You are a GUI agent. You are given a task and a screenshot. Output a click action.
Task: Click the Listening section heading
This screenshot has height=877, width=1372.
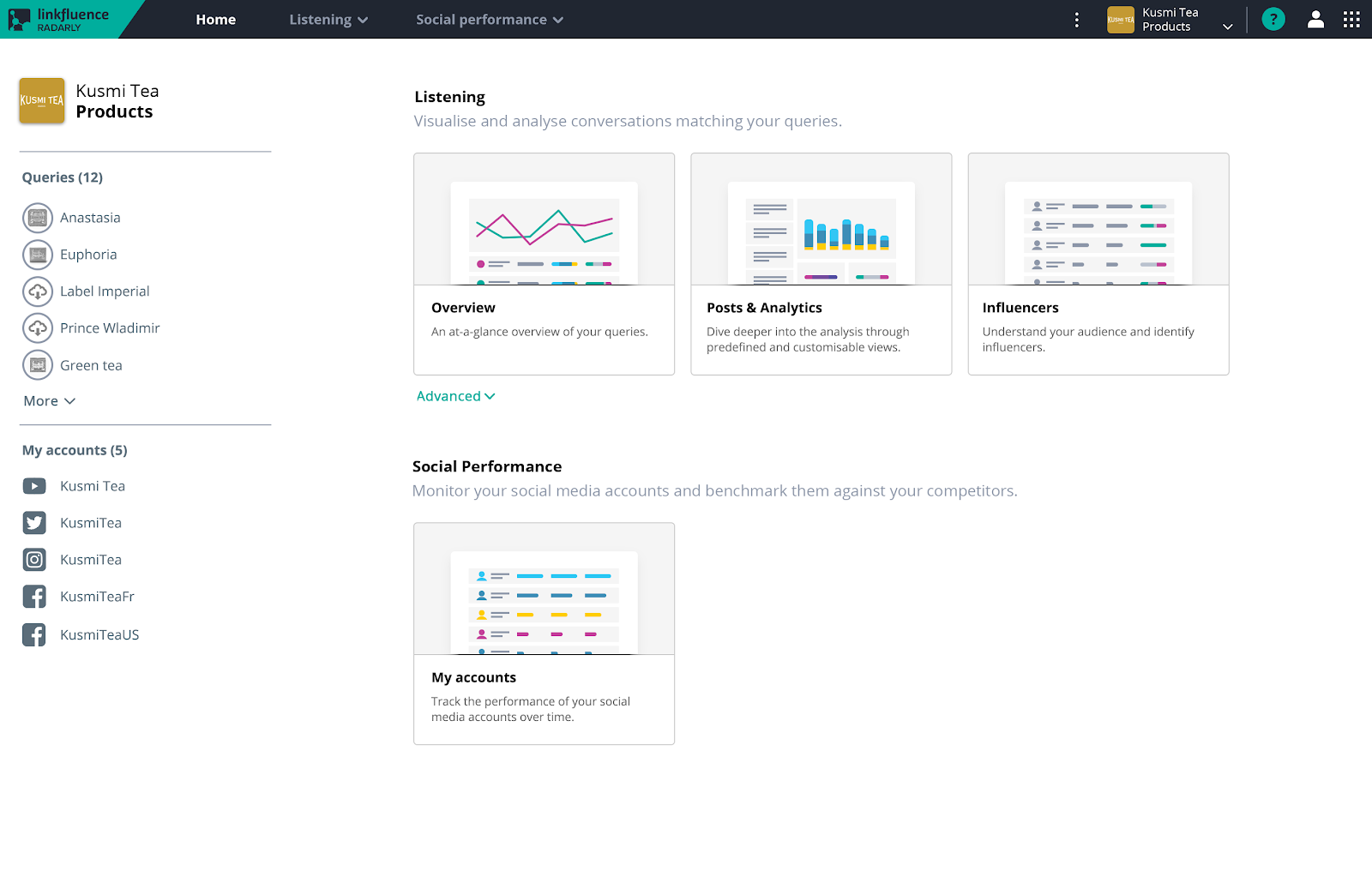point(449,97)
